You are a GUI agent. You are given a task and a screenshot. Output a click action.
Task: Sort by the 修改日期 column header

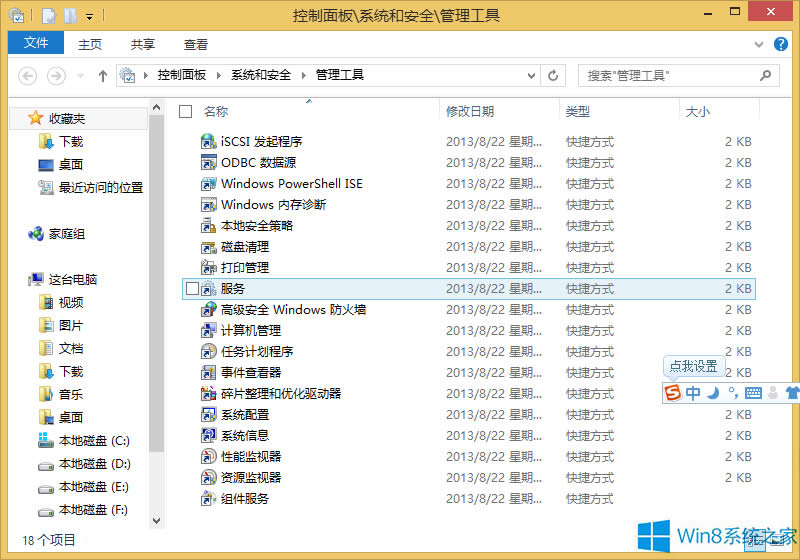[470, 112]
